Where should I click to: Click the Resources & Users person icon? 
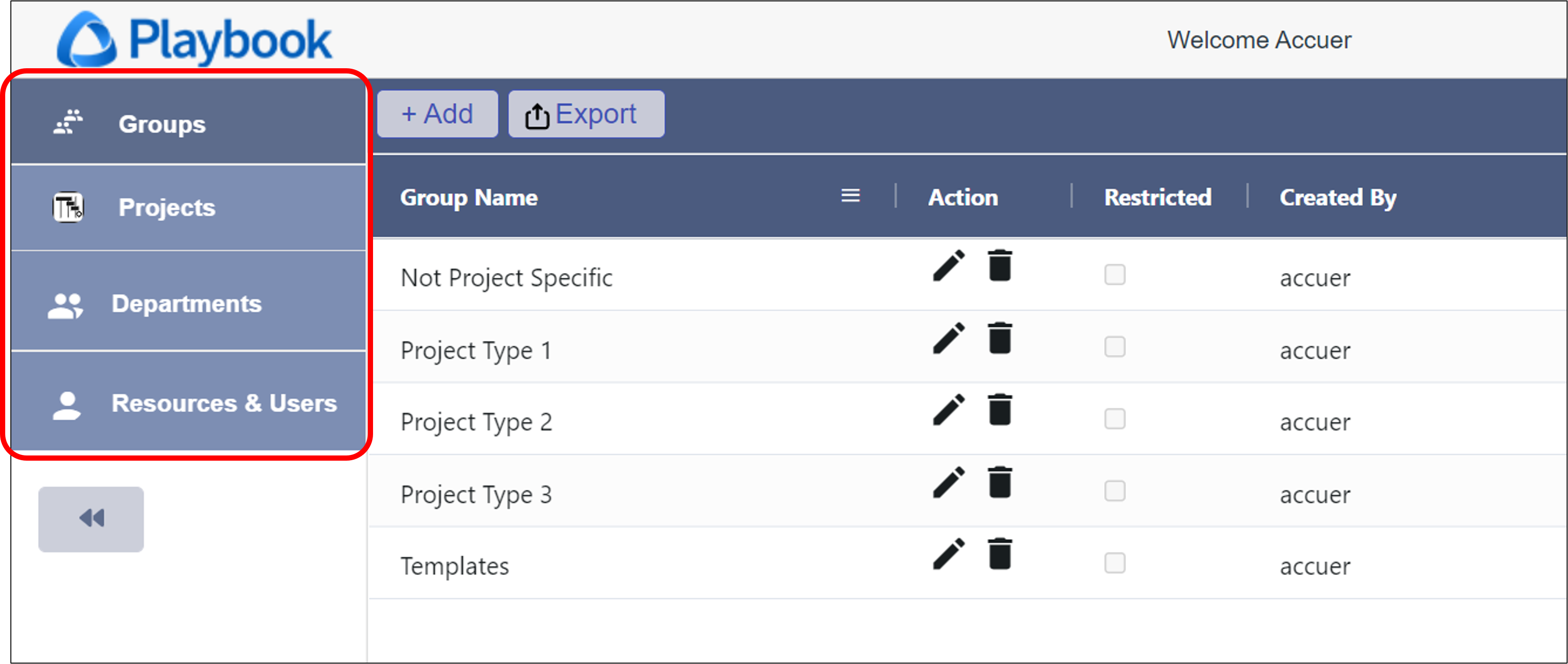(66, 403)
